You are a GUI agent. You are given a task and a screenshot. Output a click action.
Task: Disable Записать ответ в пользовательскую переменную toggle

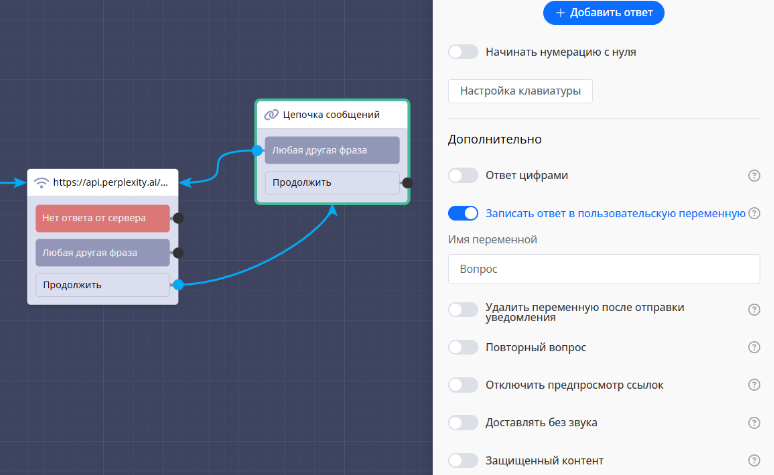point(463,213)
